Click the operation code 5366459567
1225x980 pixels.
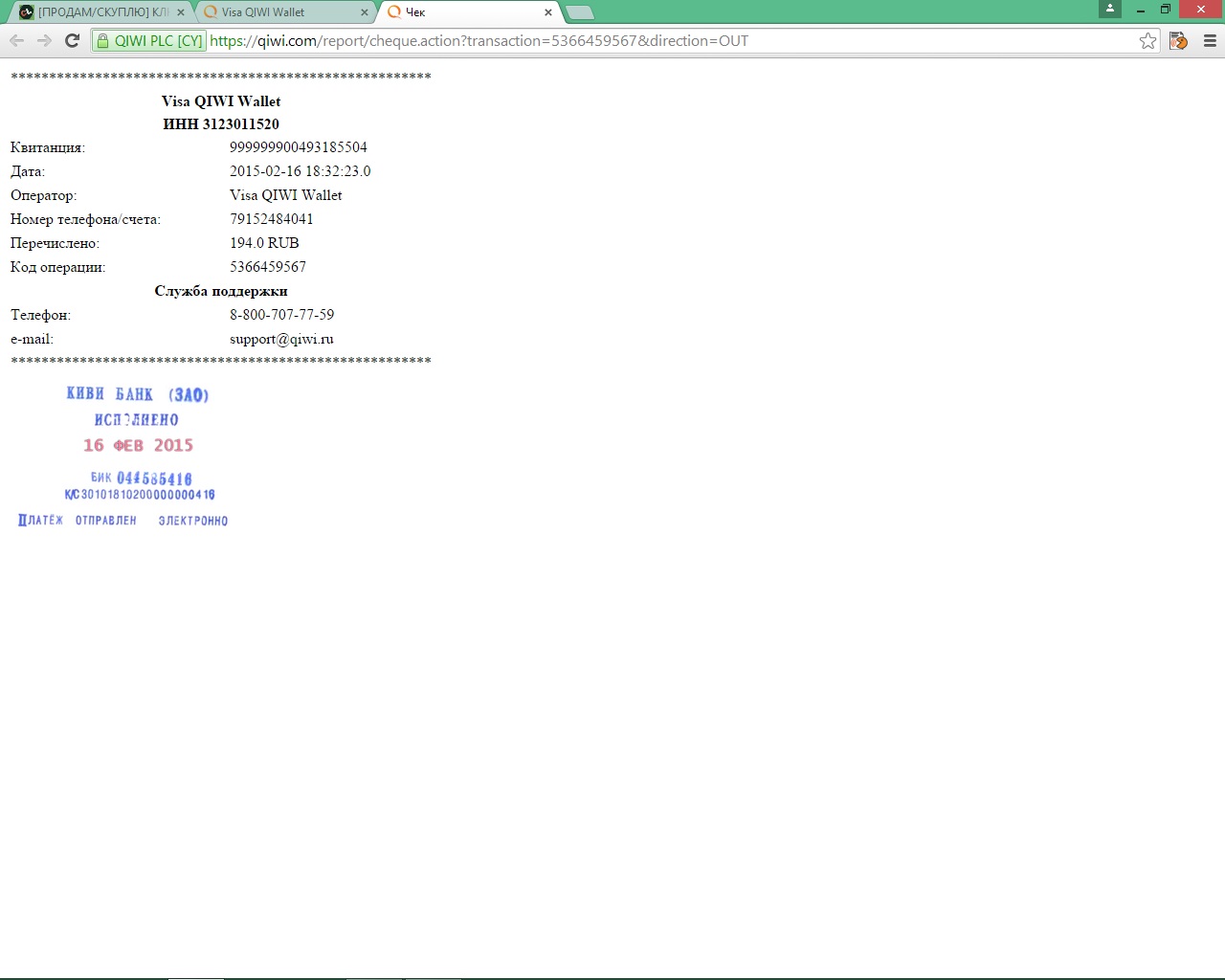268,267
